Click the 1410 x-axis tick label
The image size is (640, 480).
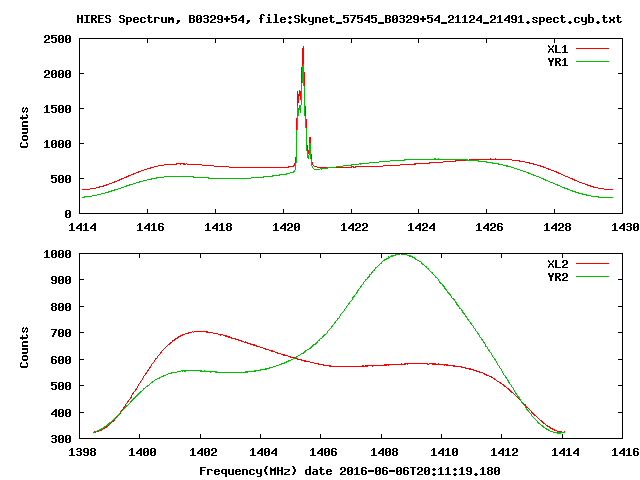pyautogui.click(x=444, y=452)
